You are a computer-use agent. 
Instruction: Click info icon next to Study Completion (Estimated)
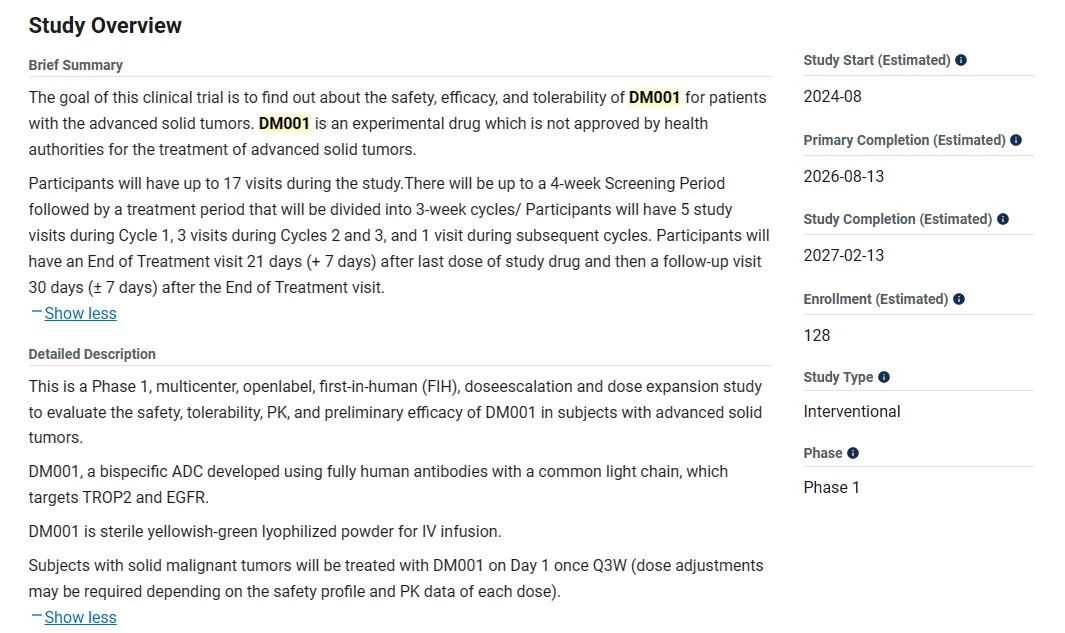pos(1003,219)
